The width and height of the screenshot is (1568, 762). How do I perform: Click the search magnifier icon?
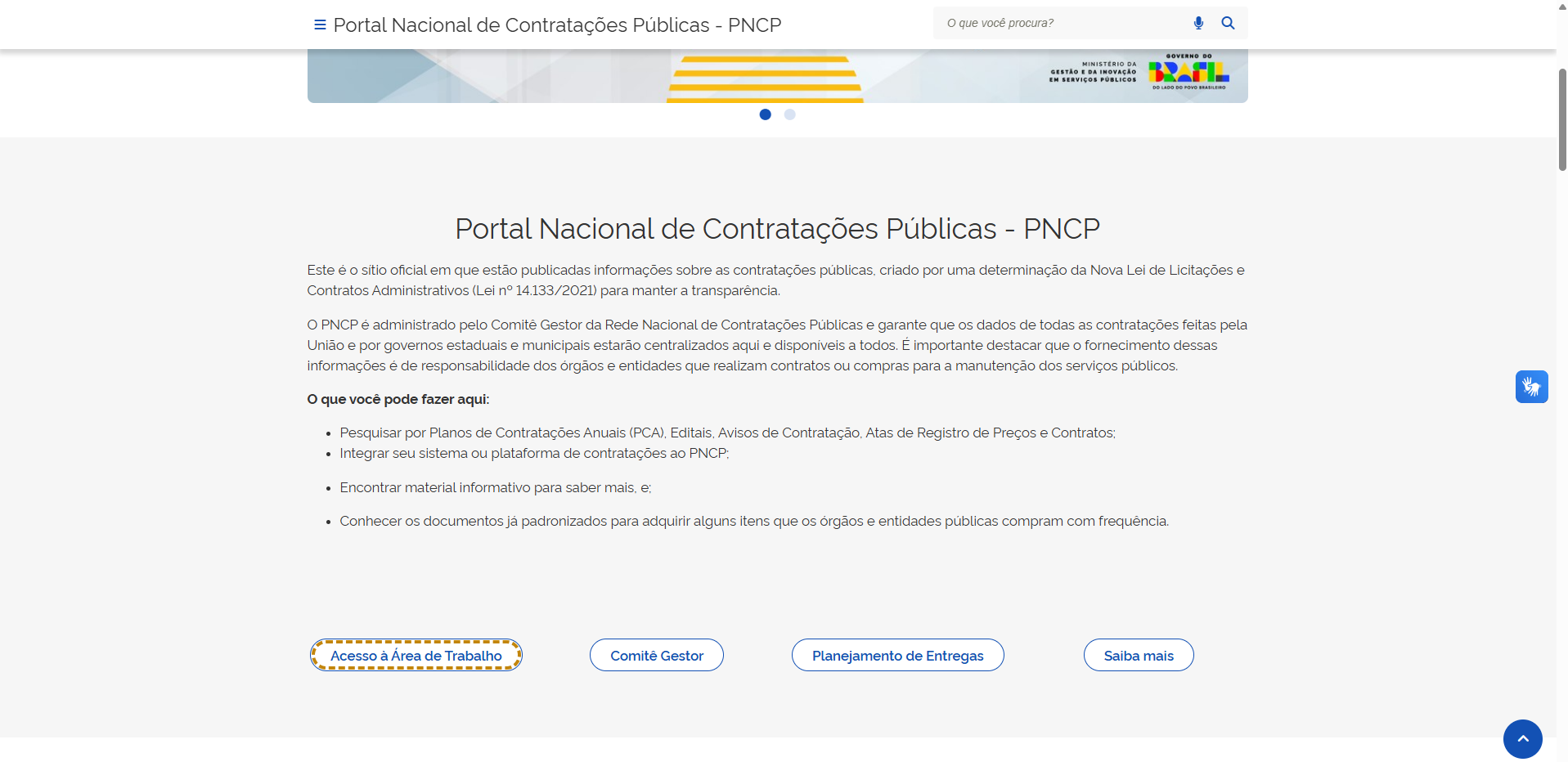point(1228,23)
